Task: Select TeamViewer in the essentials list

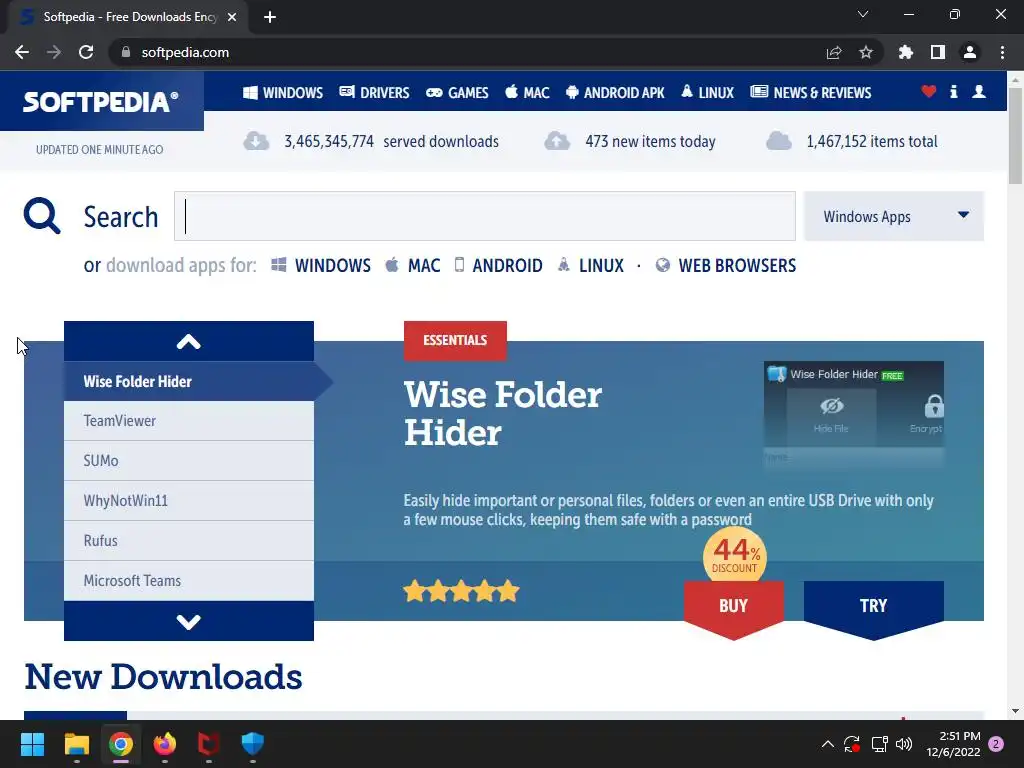Action: click(x=189, y=421)
